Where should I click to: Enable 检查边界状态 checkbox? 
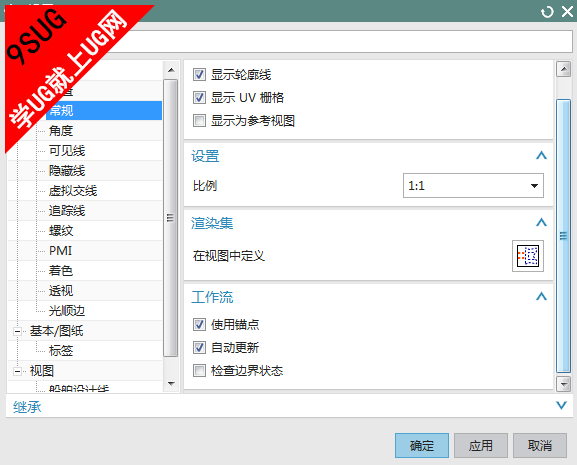pos(199,370)
